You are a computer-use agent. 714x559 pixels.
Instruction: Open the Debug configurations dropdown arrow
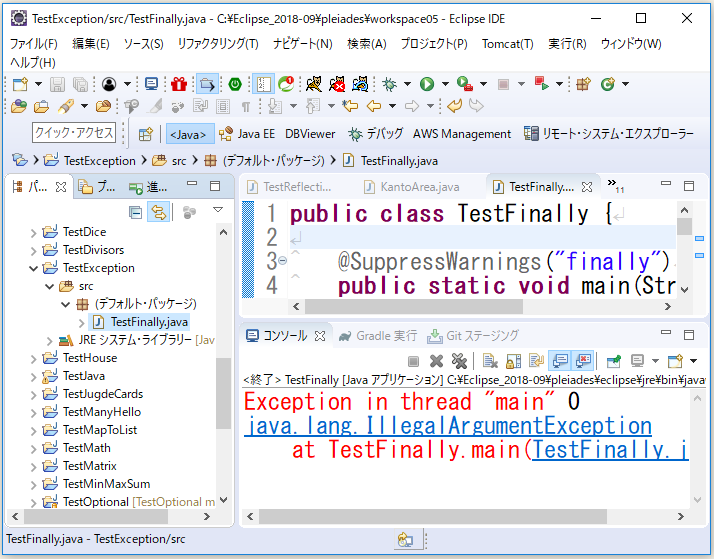(407, 84)
